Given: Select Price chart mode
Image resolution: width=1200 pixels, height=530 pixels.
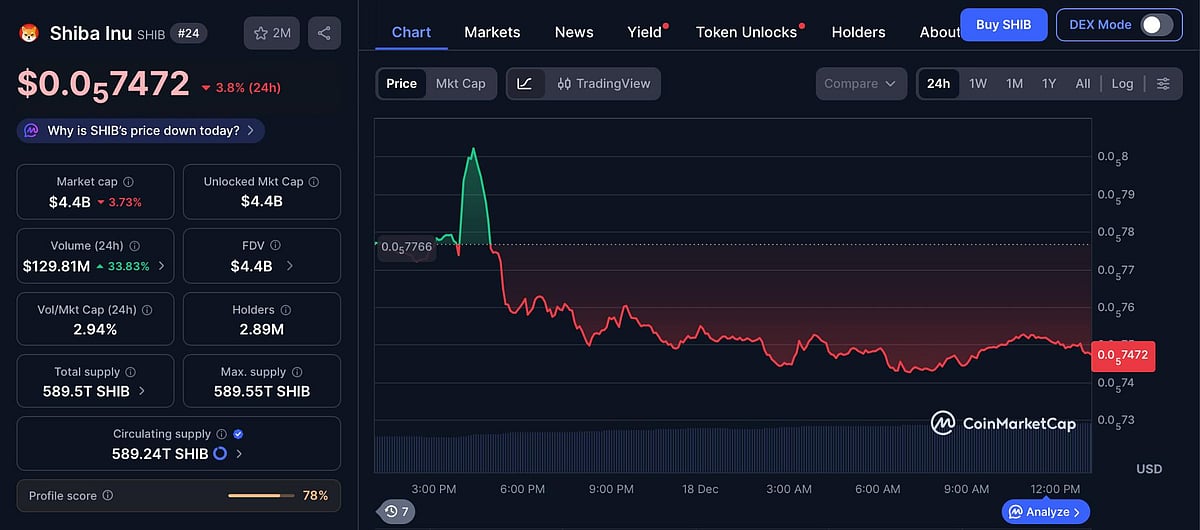Looking at the screenshot, I should pyautogui.click(x=401, y=84).
